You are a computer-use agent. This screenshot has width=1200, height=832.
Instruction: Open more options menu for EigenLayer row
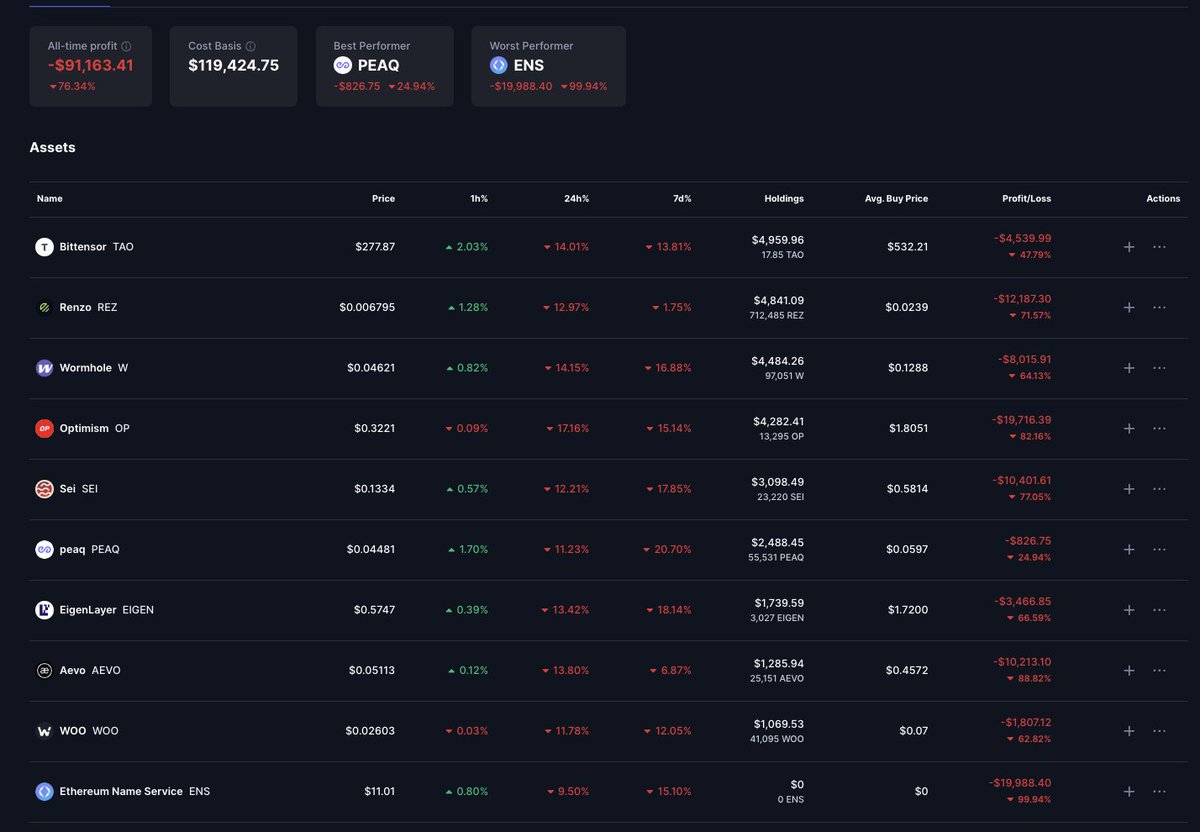[1159, 610]
